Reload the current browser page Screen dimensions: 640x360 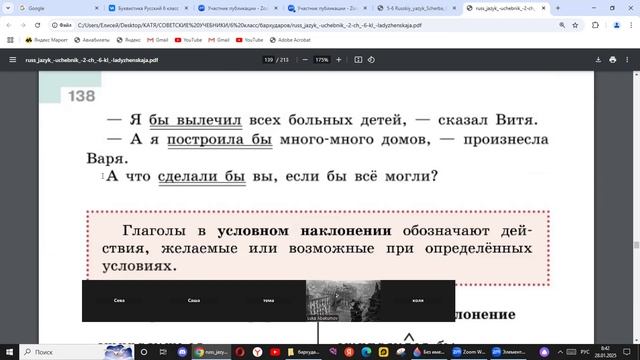point(38,25)
